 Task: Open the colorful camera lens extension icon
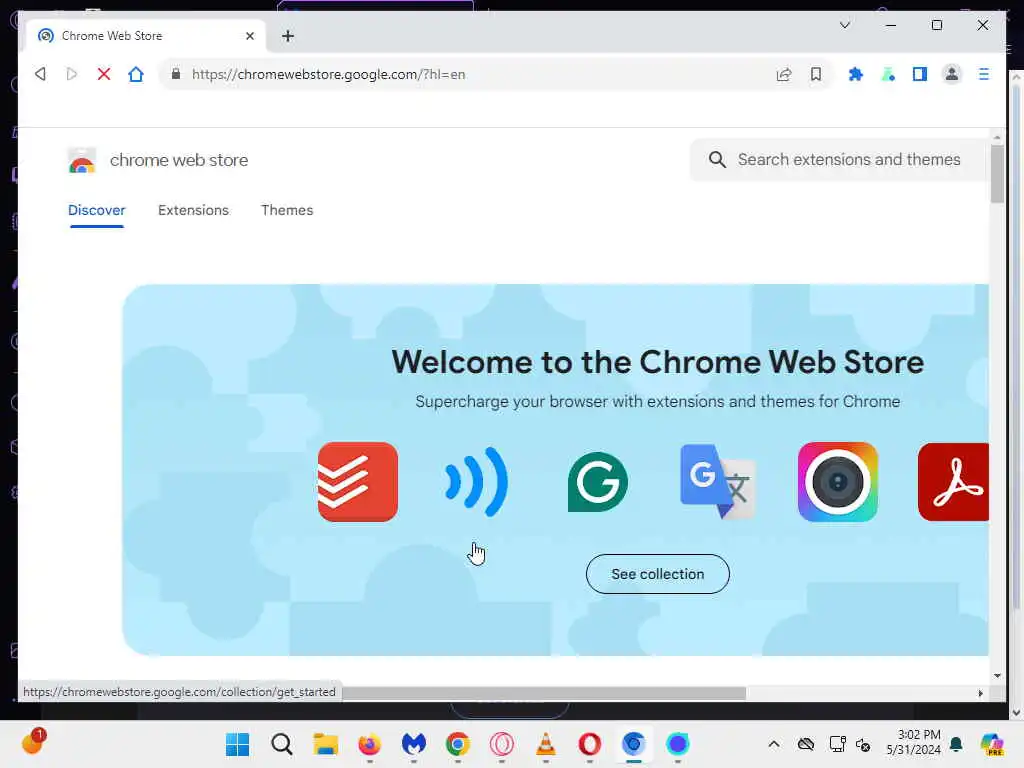(838, 482)
